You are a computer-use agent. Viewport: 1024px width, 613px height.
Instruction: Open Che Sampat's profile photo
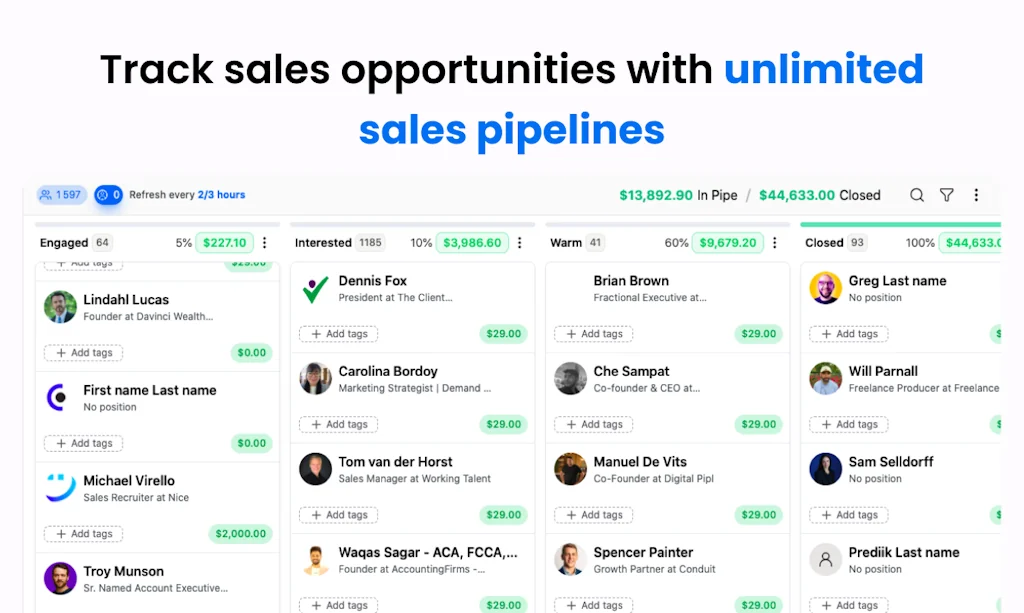(570, 379)
